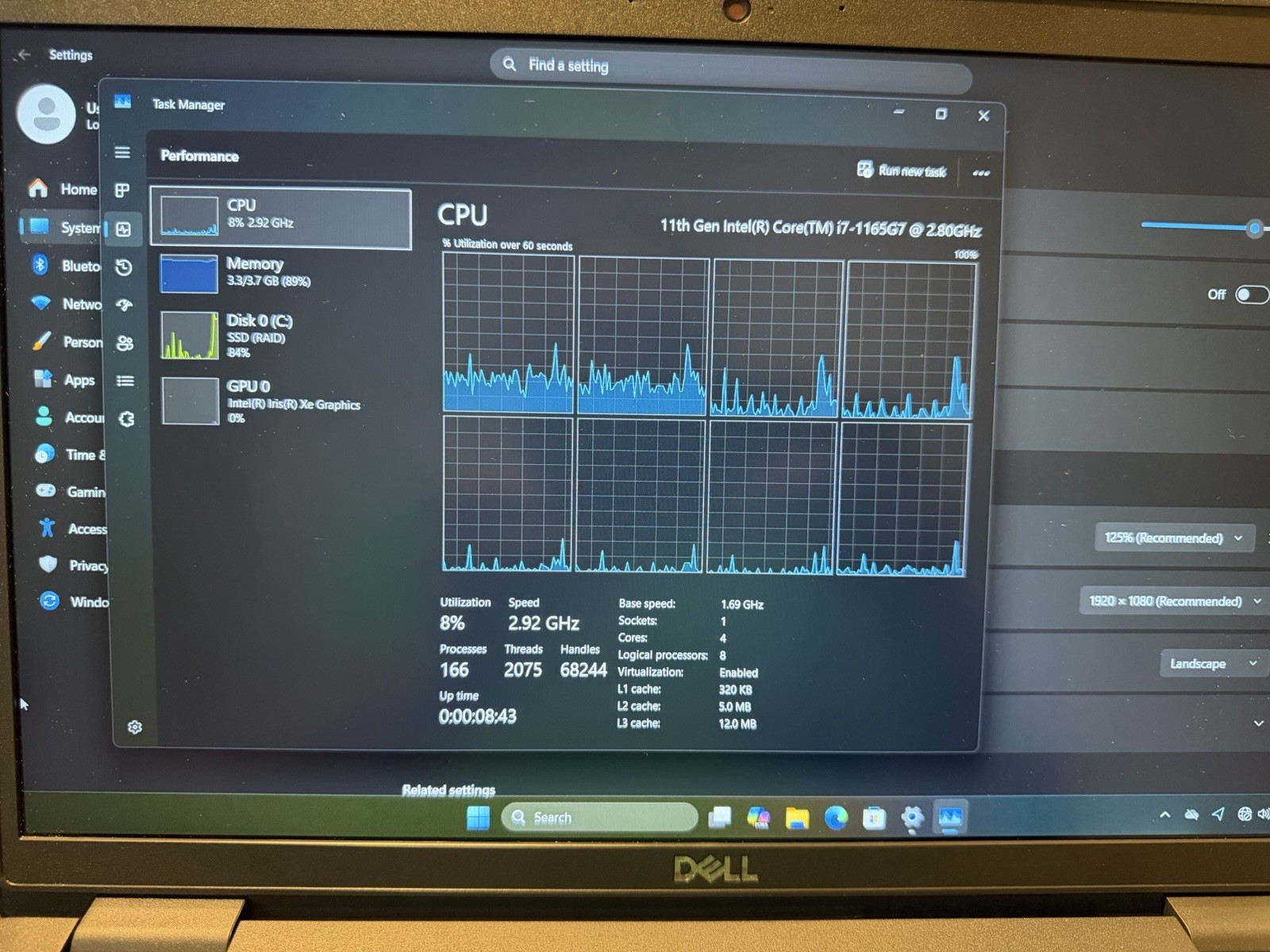Open Microsoft Edge from the taskbar
The image size is (1270, 952).
point(836,817)
